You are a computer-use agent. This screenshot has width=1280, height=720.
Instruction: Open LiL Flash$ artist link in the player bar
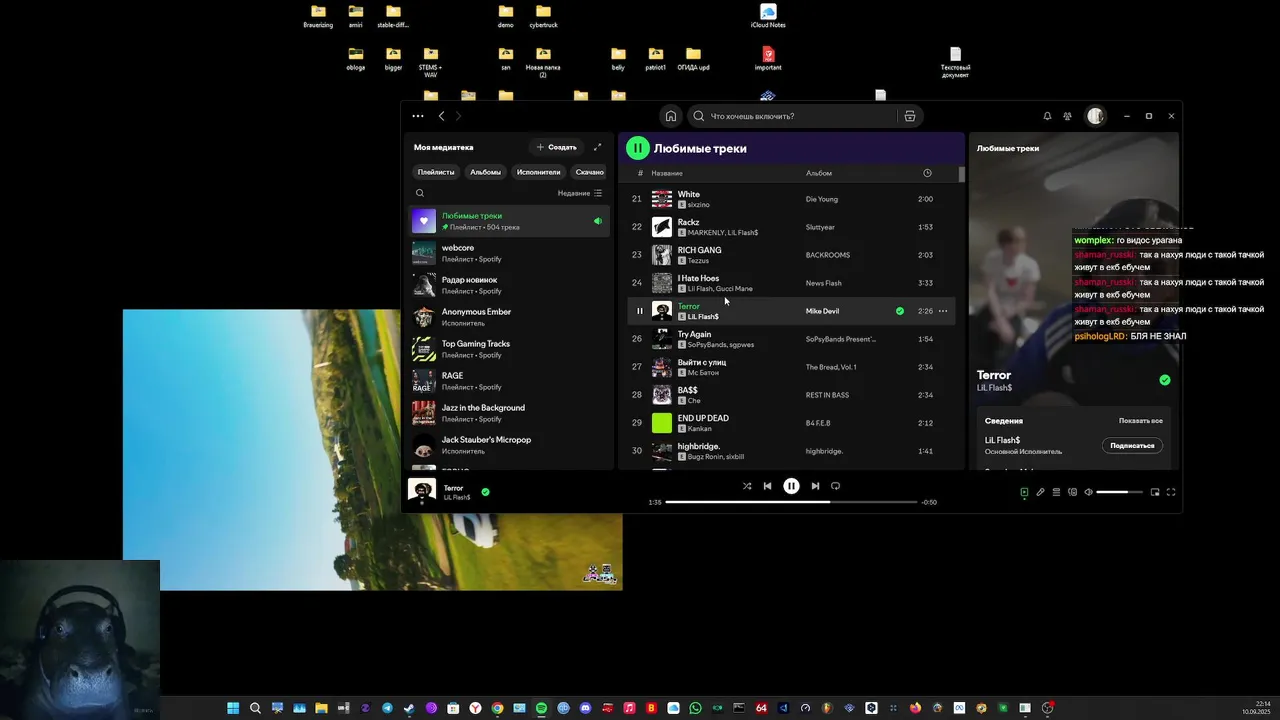coord(457,497)
